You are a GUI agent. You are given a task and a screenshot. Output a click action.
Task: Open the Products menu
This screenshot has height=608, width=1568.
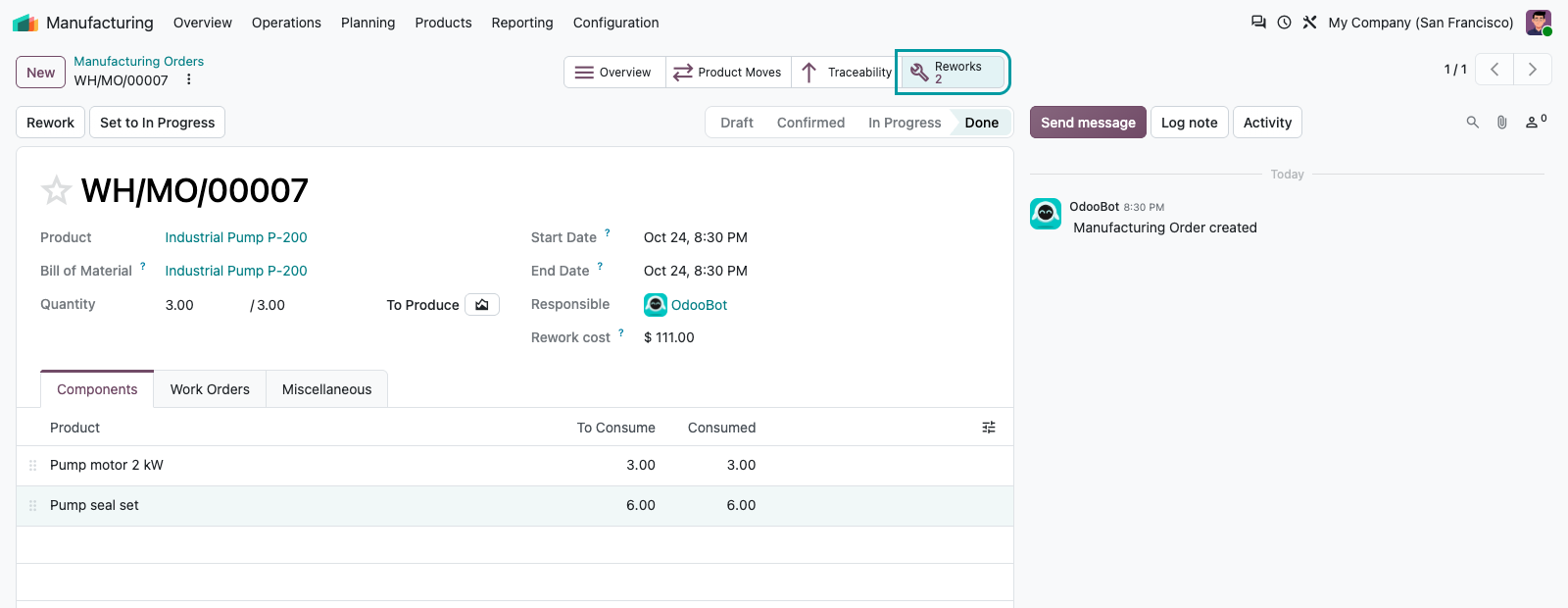[x=443, y=23]
